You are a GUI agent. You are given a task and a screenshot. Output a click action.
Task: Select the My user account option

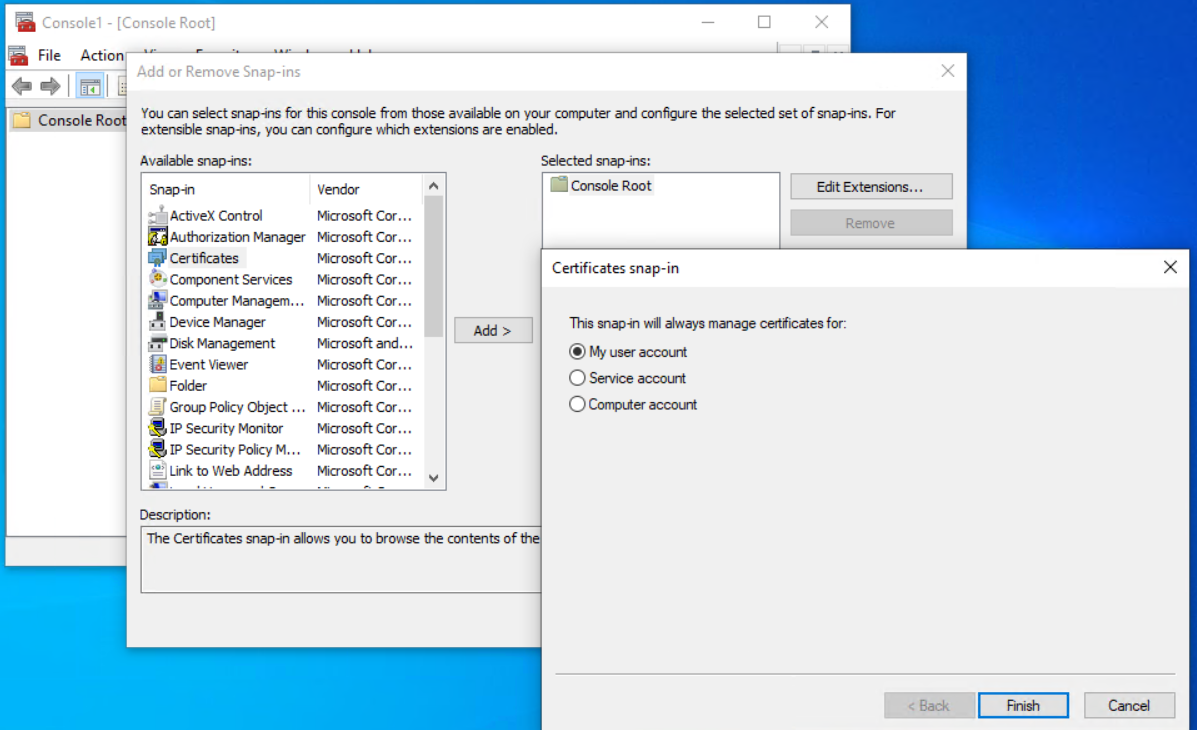577,352
